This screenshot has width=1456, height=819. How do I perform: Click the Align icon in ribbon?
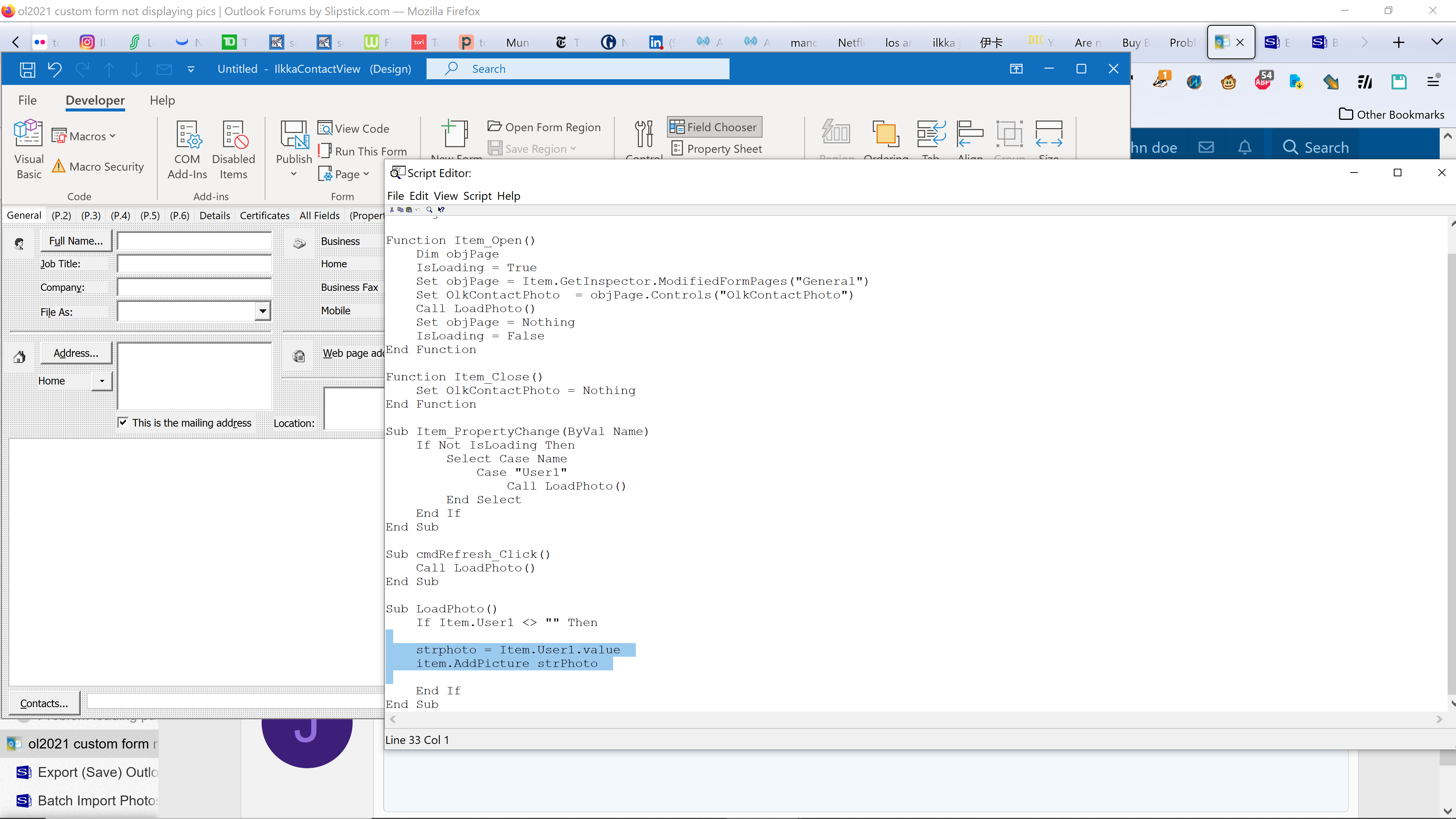click(970, 134)
